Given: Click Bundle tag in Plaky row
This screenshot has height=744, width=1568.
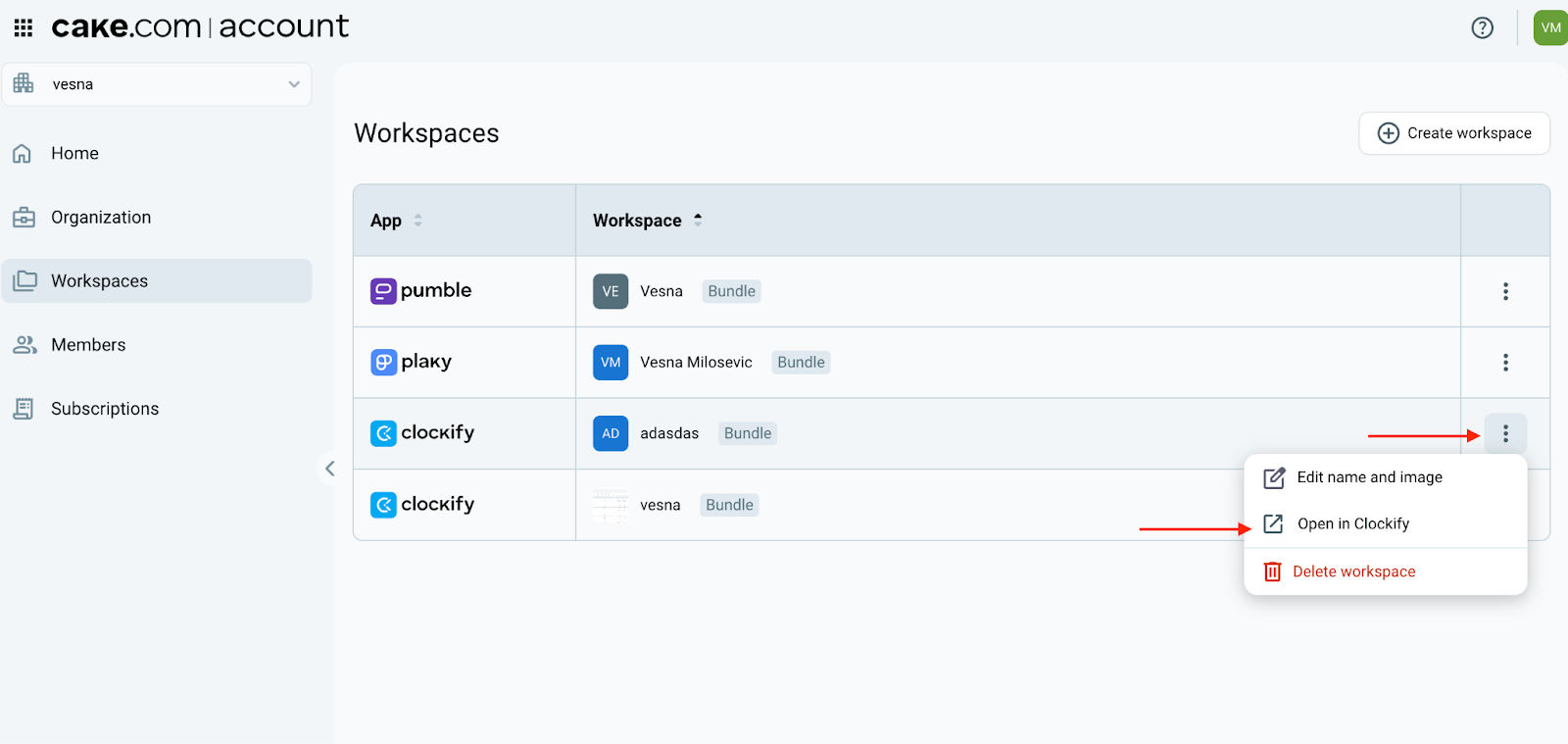Looking at the screenshot, I should pyautogui.click(x=802, y=362).
